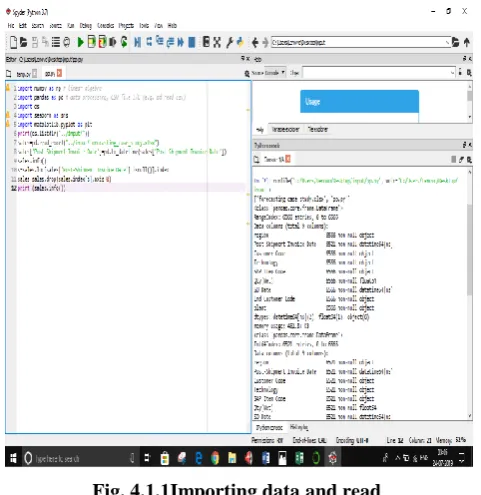This screenshot has height=495, width=481.
Task: Click the New file toolbar icon
Action: coord(13,42)
